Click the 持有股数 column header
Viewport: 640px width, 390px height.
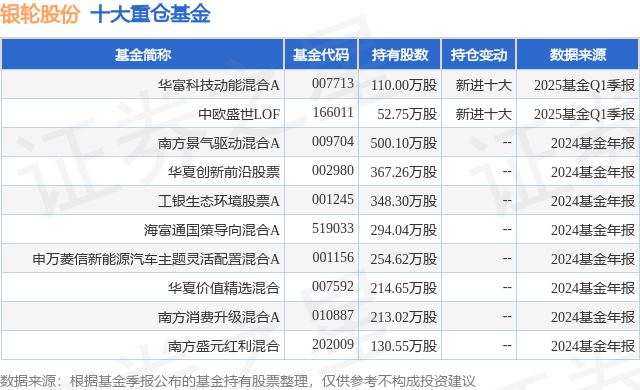(x=400, y=55)
